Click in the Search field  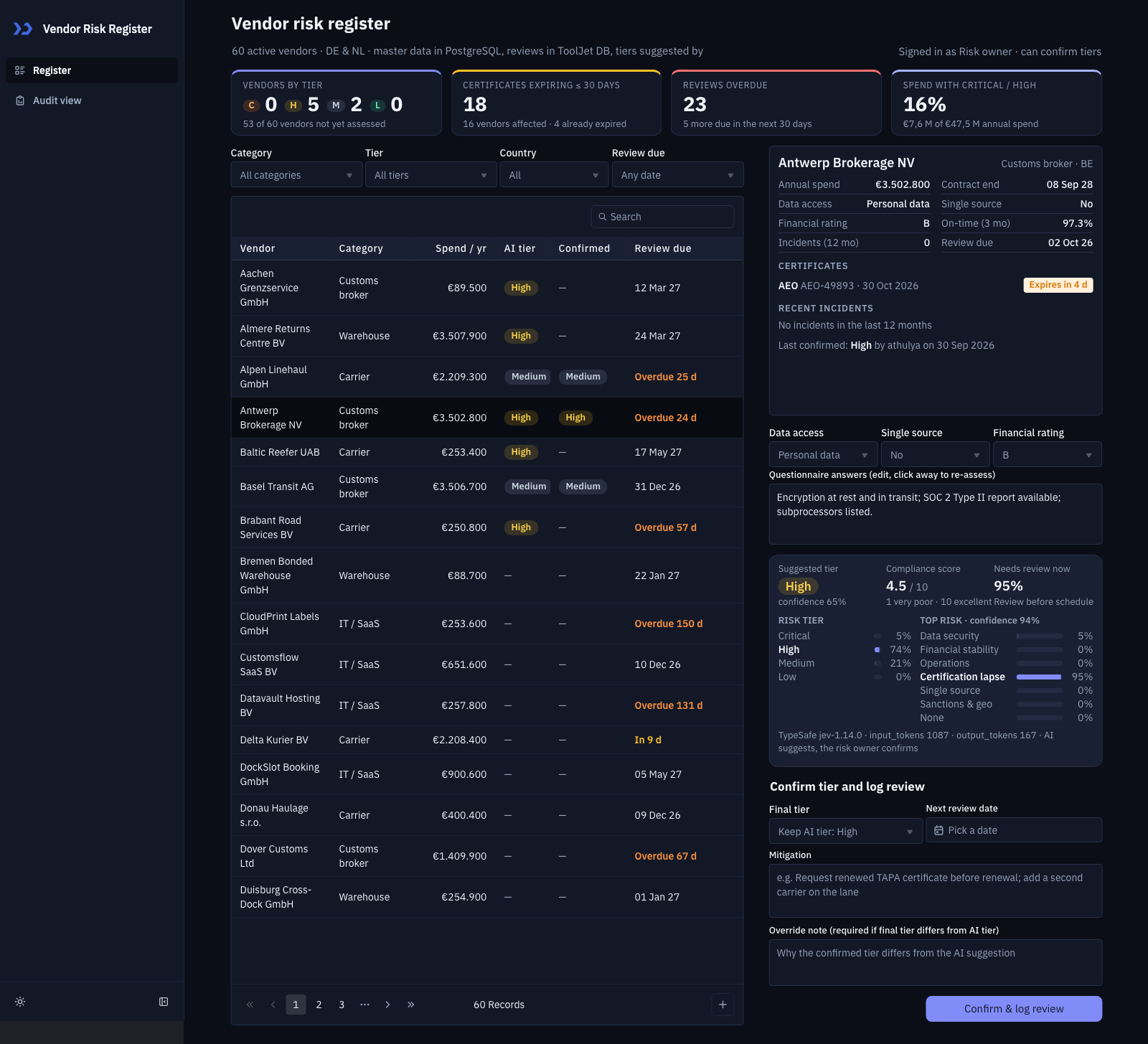[662, 217]
